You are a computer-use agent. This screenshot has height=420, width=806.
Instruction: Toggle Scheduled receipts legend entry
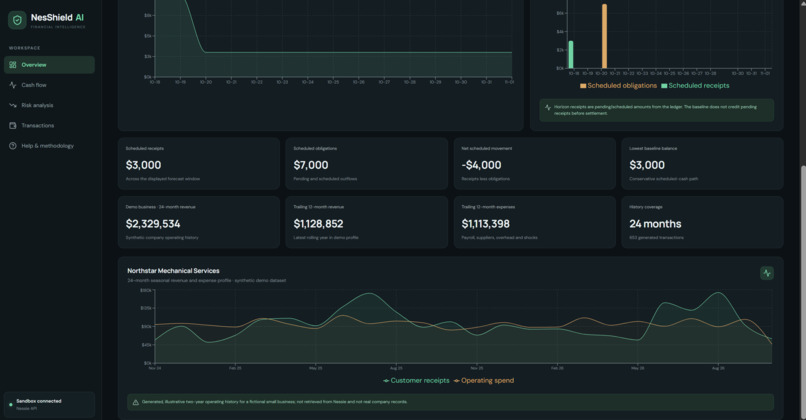click(x=695, y=86)
